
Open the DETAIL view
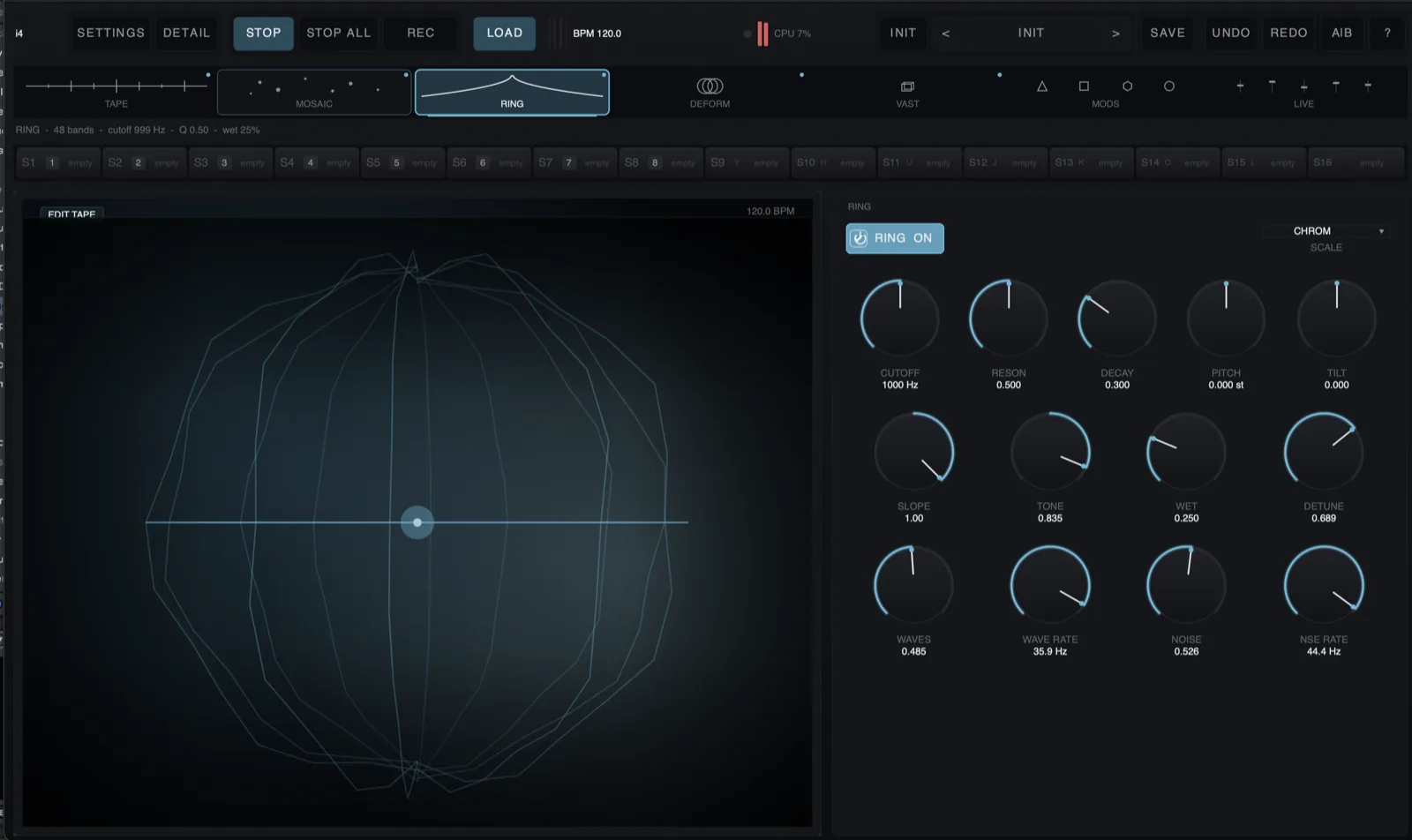click(186, 33)
